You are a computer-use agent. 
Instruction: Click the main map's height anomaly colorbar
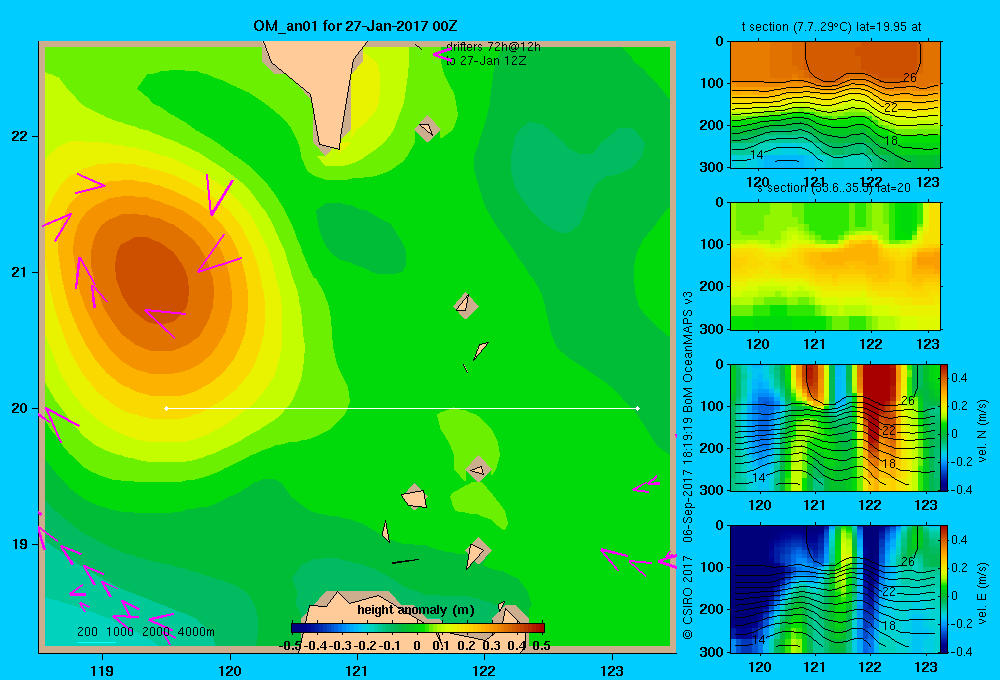pyautogui.click(x=418, y=628)
